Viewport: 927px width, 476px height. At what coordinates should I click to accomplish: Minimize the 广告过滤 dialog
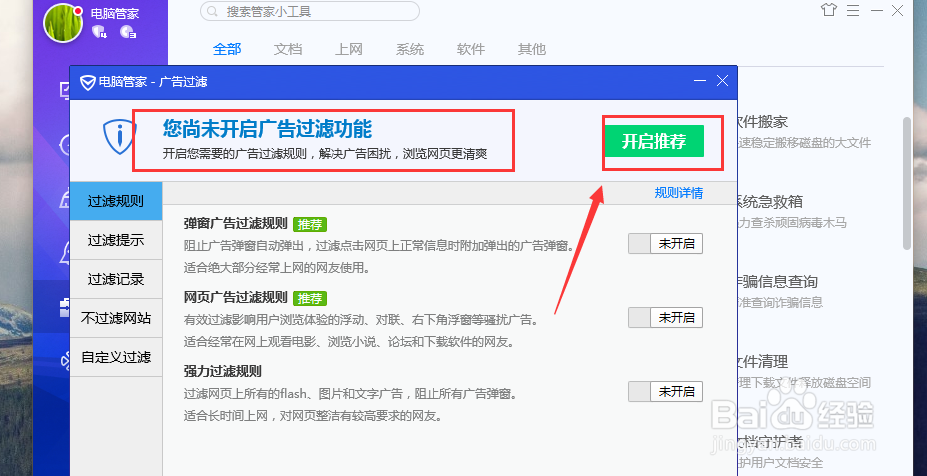[x=699, y=81]
